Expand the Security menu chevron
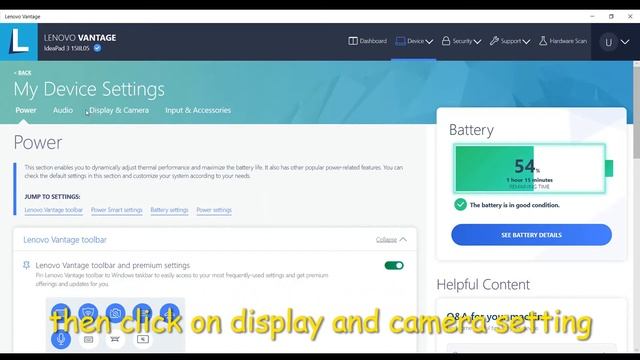The height and width of the screenshot is (360, 640). pos(478,42)
